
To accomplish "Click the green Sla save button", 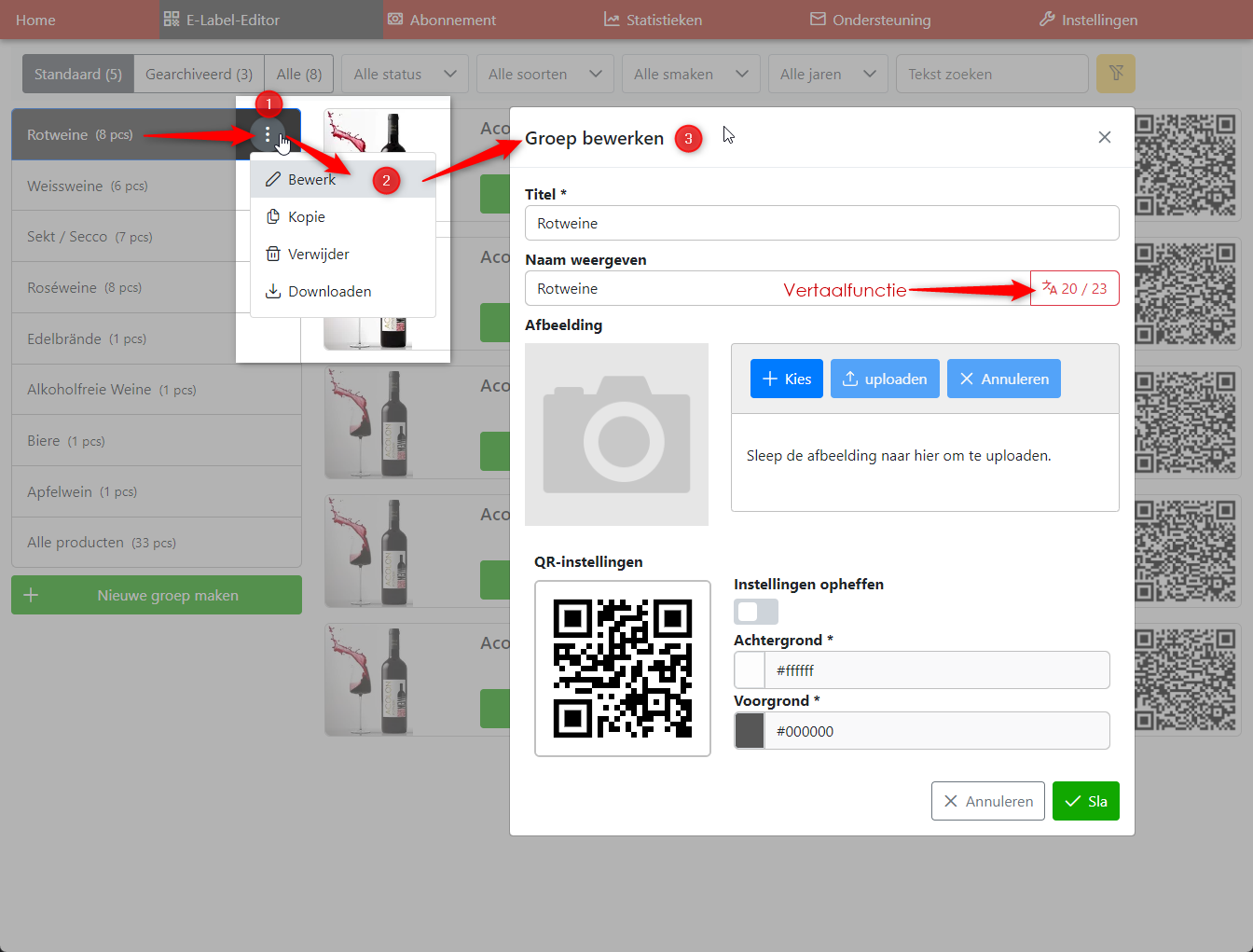I will pos(1085,801).
